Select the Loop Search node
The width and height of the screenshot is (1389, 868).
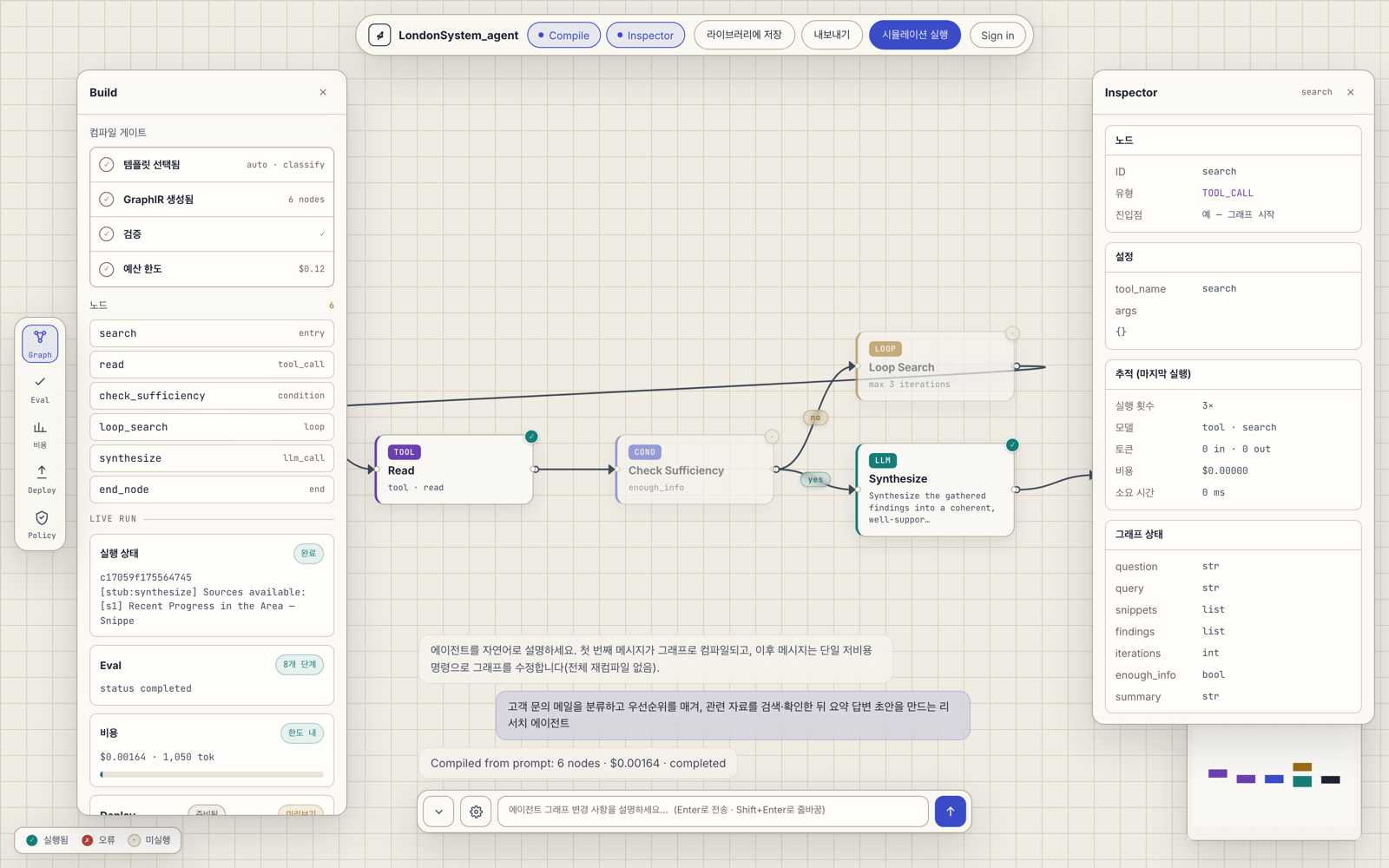coord(935,366)
